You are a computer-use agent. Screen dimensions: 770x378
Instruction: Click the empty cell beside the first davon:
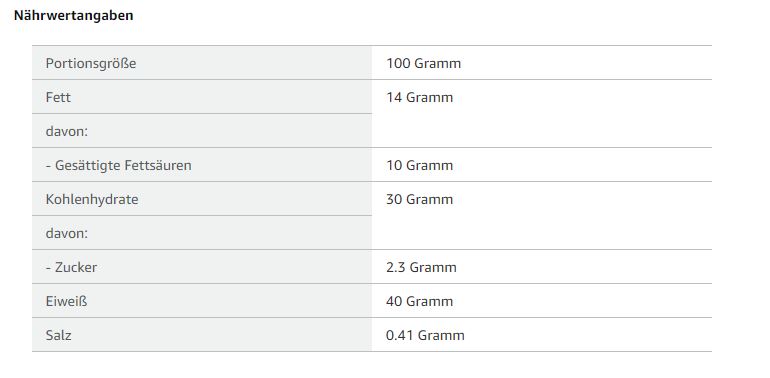coord(542,131)
